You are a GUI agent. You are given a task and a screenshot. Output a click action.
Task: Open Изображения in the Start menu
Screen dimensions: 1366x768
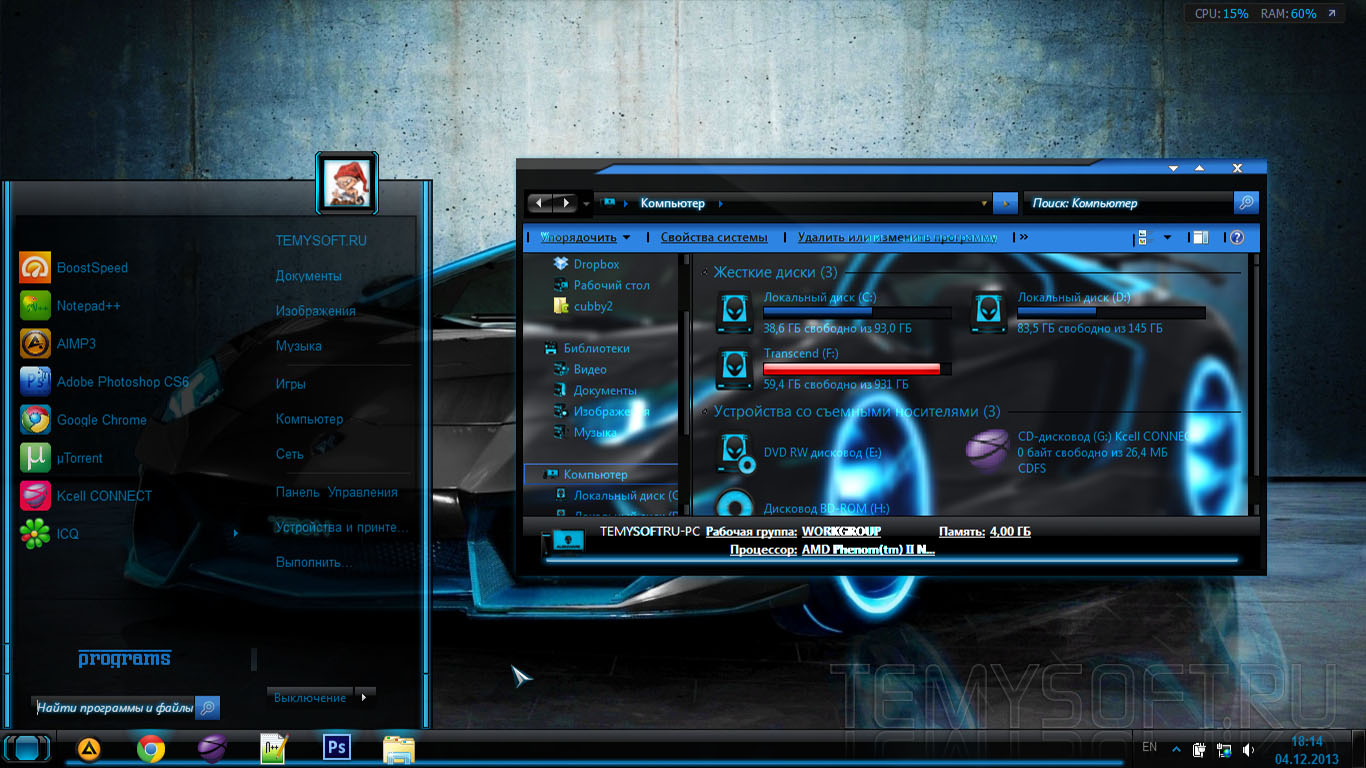pyautogui.click(x=316, y=311)
